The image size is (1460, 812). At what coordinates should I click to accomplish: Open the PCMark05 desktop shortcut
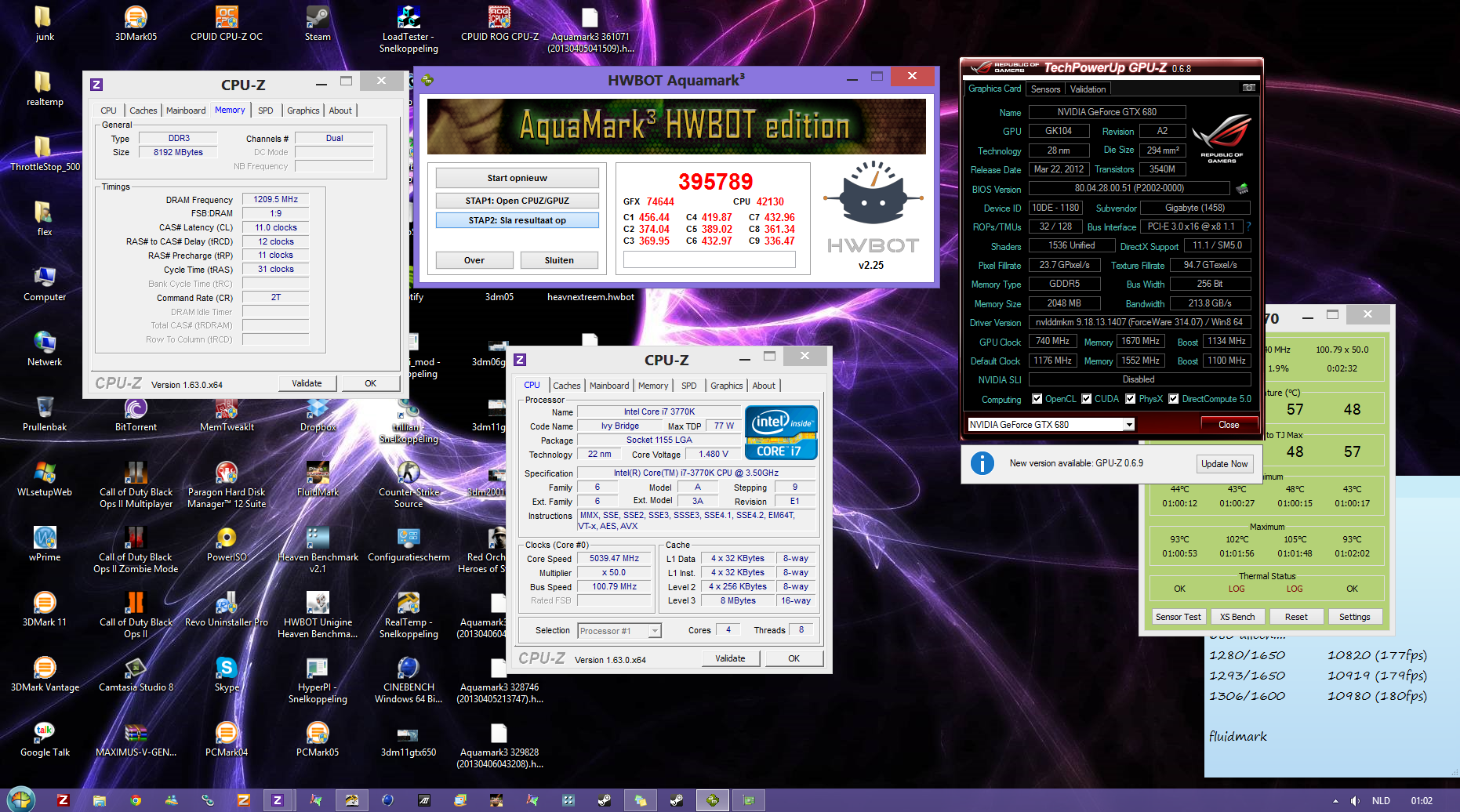(x=318, y=739)
